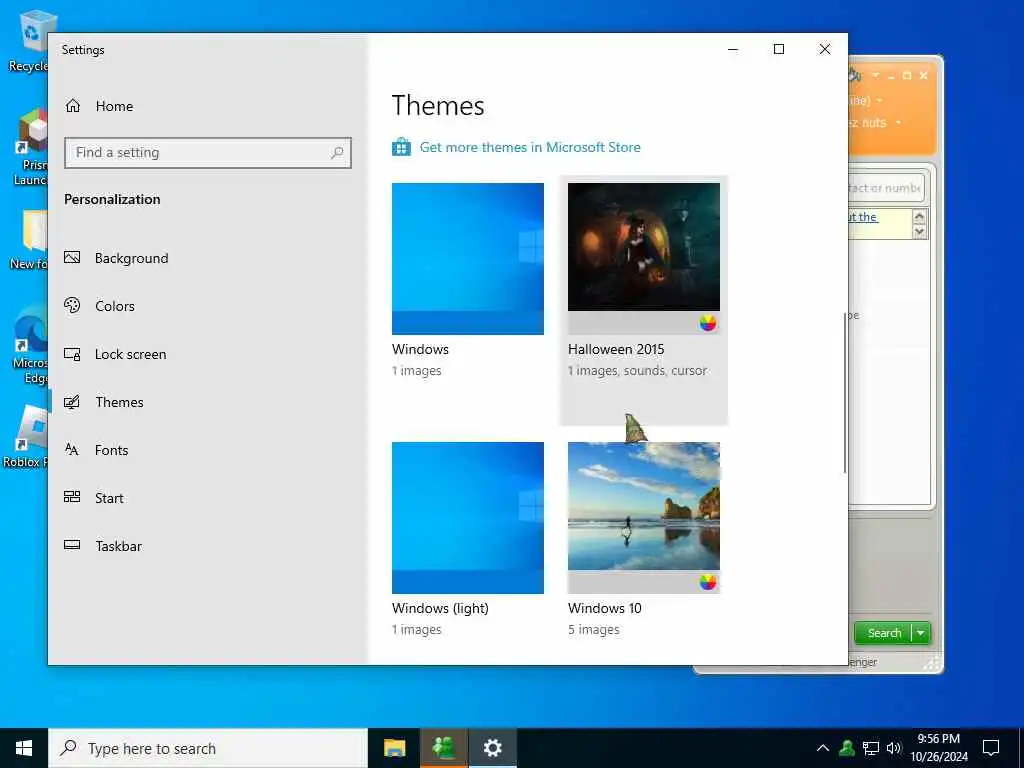Viewport: 1024px width, 768px height.
Task: Maximize the Settings window
Action: [x=778, y=49]
